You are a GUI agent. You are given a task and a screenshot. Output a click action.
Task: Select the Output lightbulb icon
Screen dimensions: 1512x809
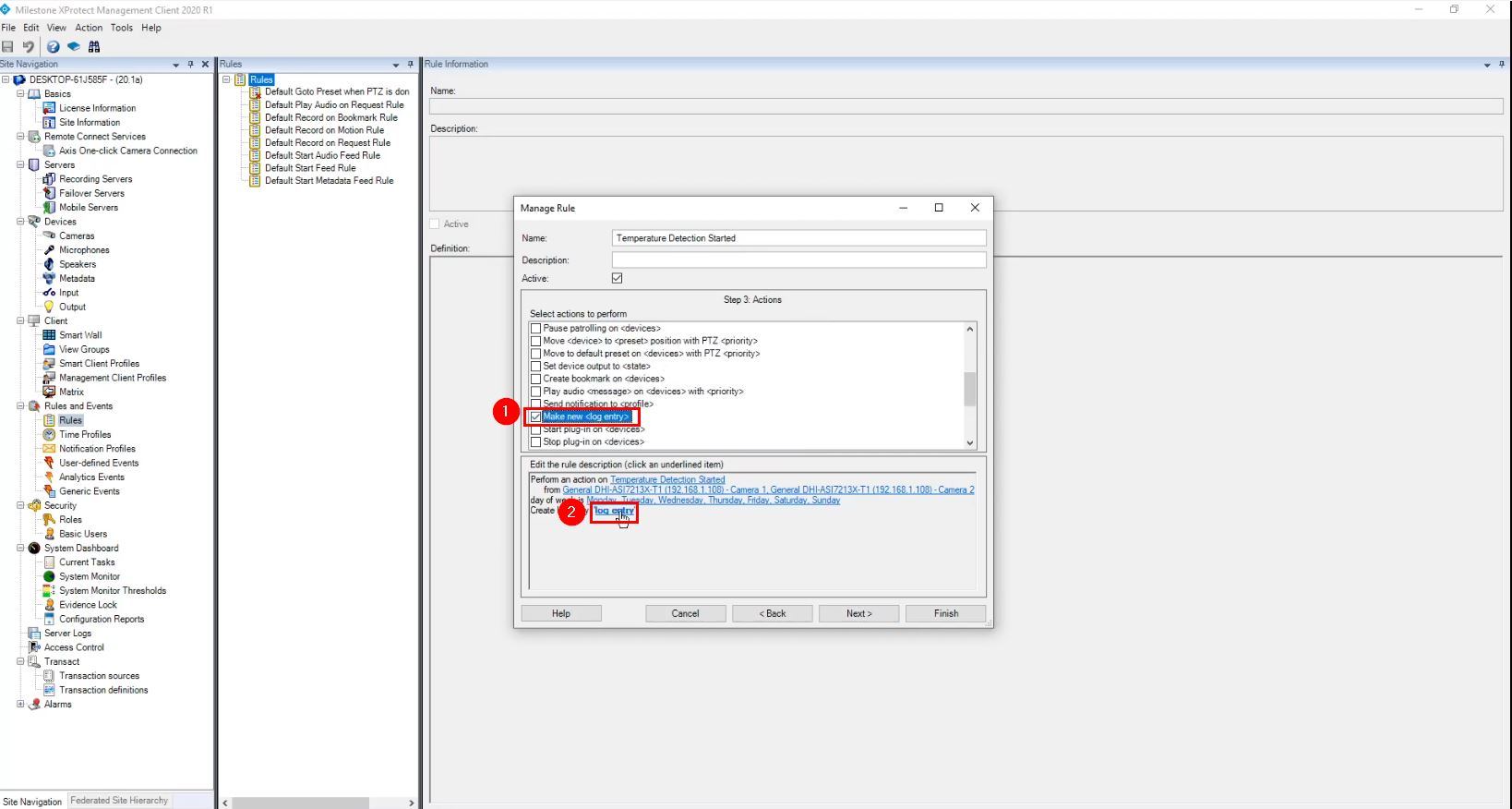pyautogui.click(x=50, y=307)
